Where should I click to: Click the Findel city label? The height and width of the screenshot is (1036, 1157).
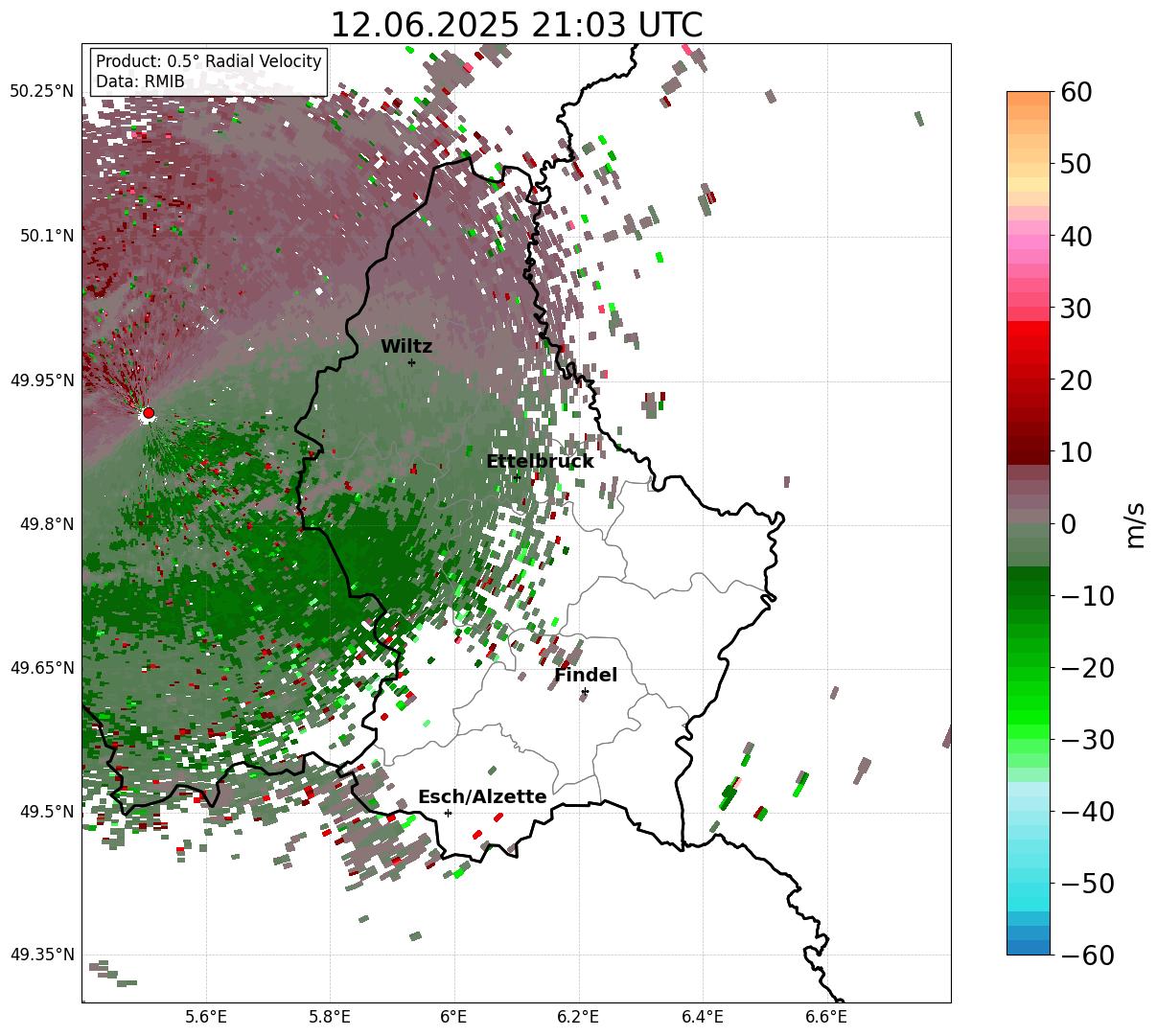586,676
